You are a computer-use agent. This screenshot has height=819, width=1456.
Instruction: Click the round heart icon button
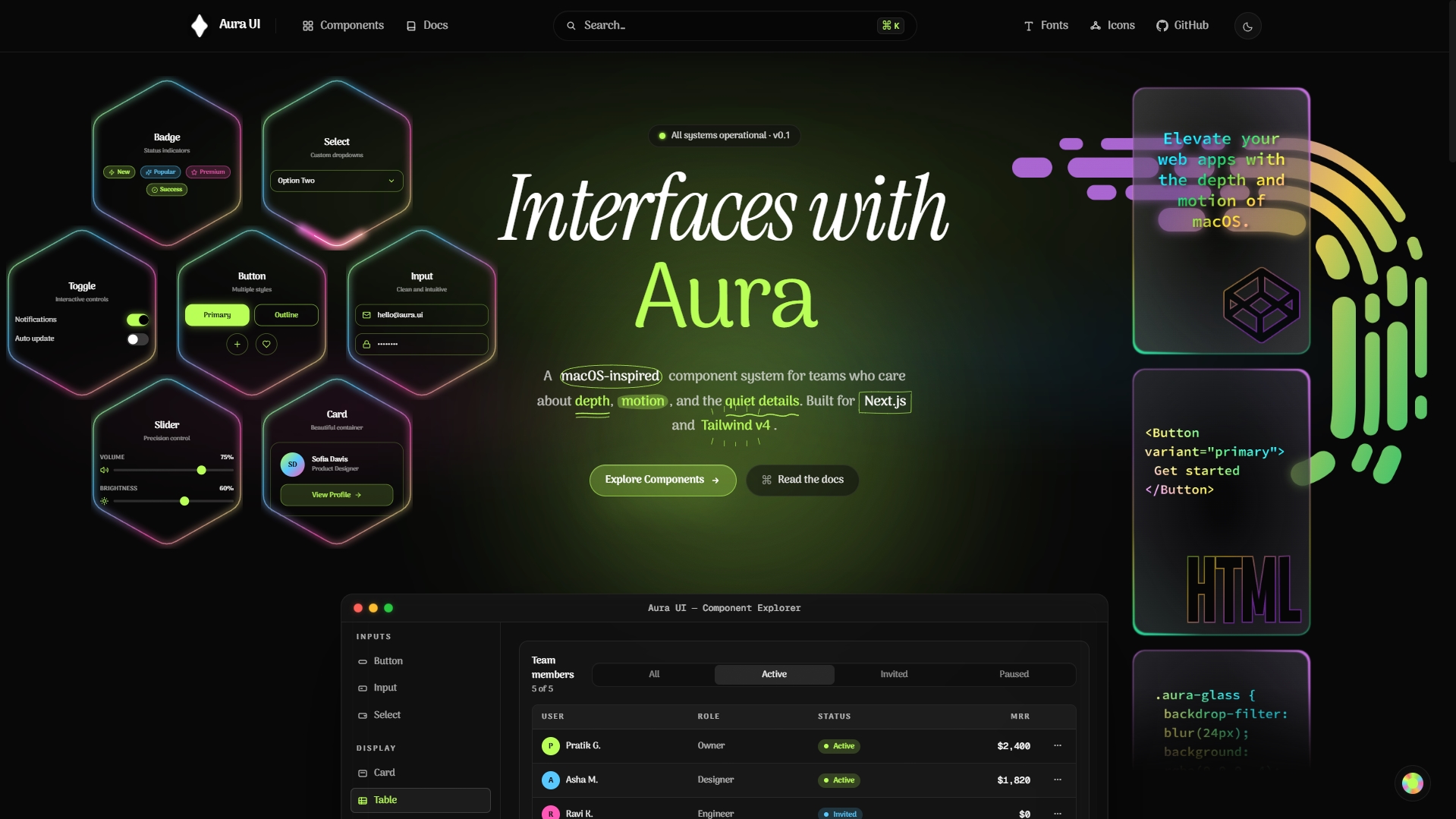(x=266, y=345)
